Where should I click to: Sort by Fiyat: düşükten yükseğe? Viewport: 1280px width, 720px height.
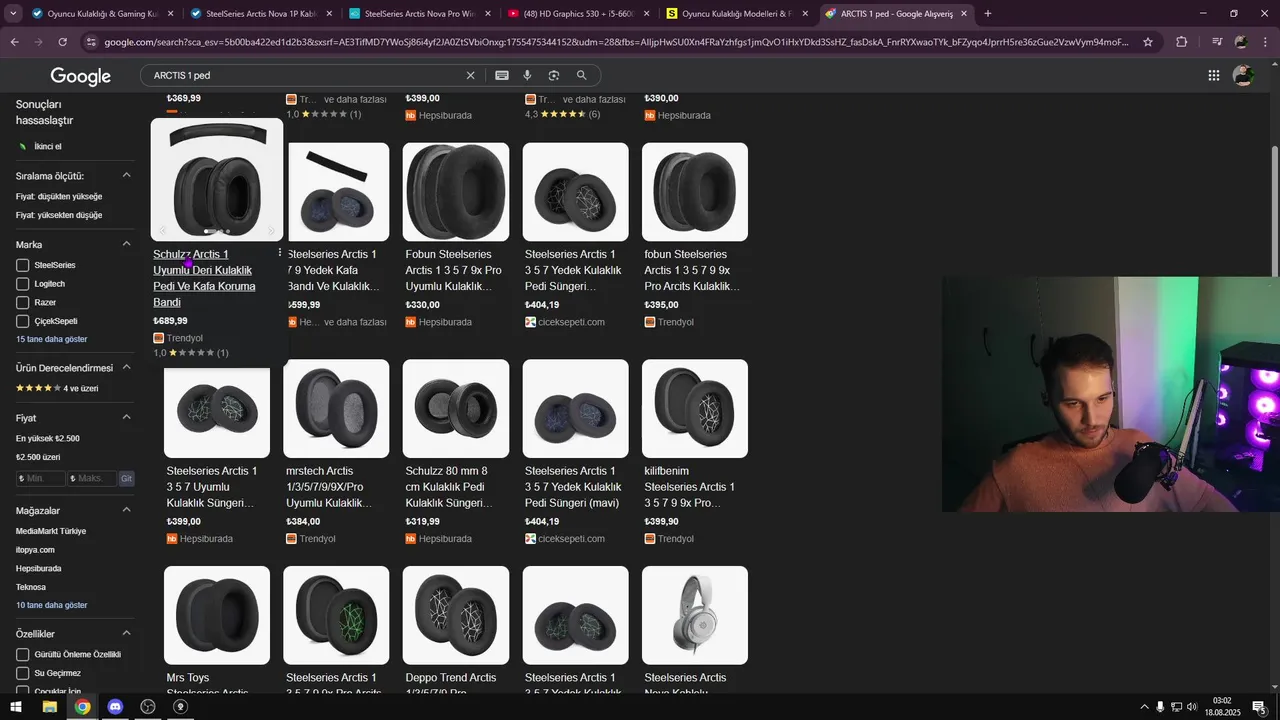[59, 196]
